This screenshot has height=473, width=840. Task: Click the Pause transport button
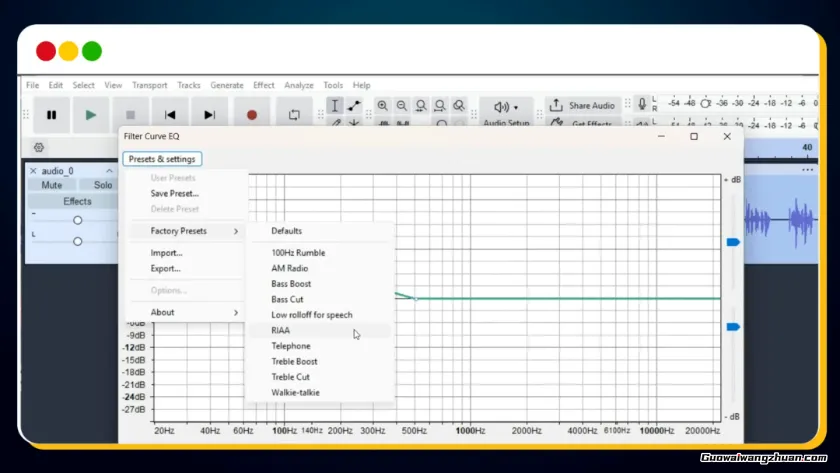click(x=51, y=115)
